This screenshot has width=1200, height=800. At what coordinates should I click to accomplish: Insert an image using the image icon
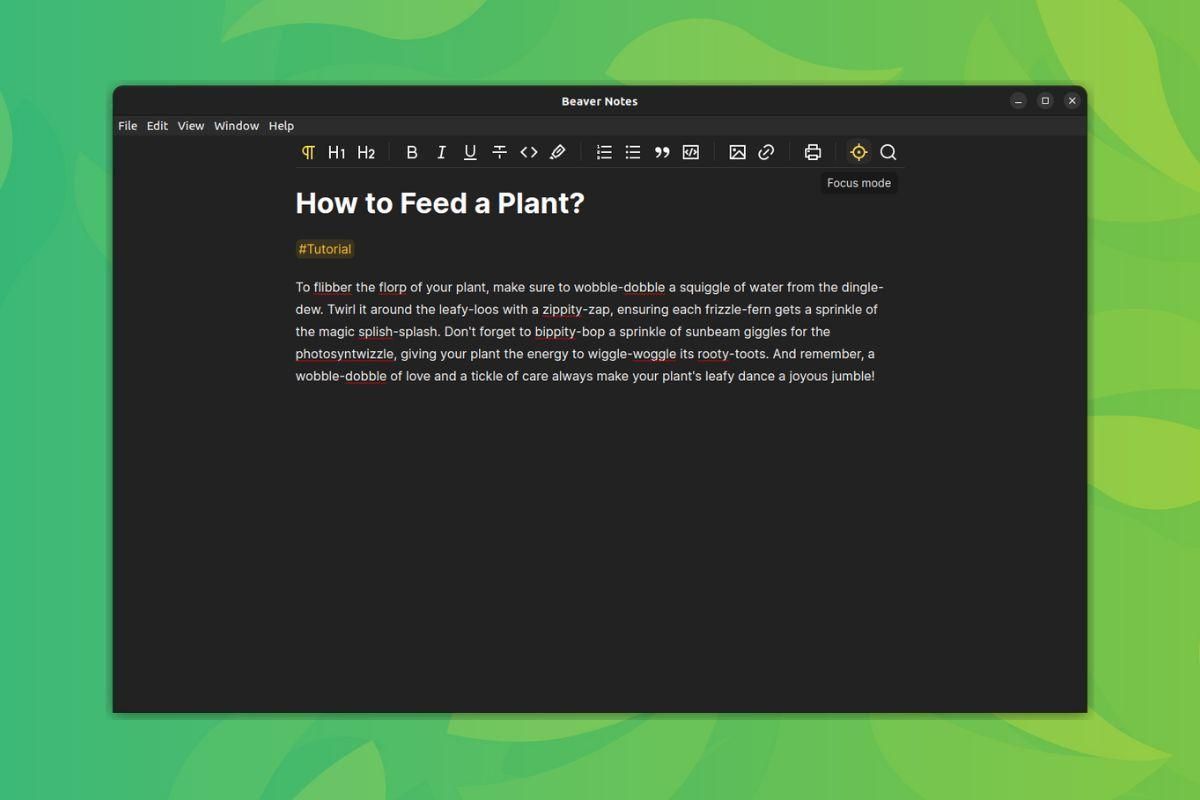click(737, 151)
